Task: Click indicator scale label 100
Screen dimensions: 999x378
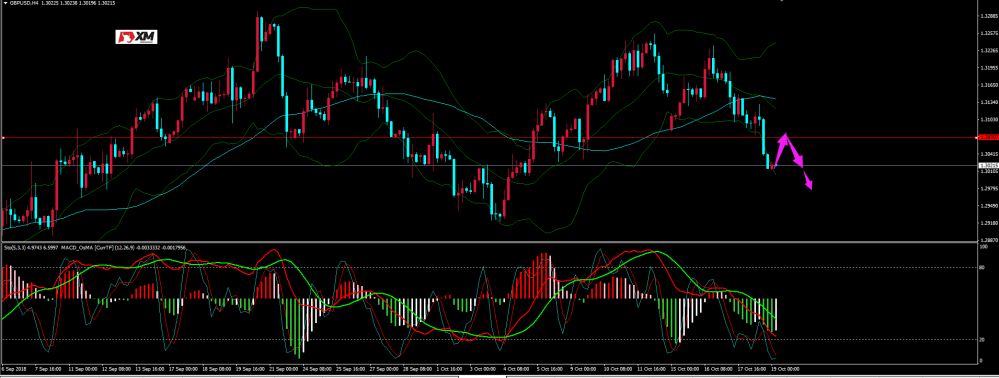Action: pos(983,246)
